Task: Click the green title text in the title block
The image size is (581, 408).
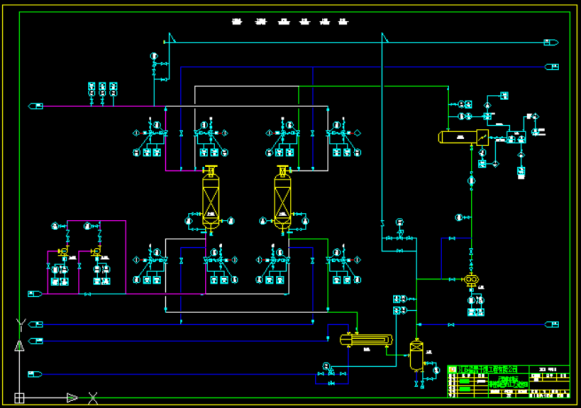Action: [x=509, y=381]
